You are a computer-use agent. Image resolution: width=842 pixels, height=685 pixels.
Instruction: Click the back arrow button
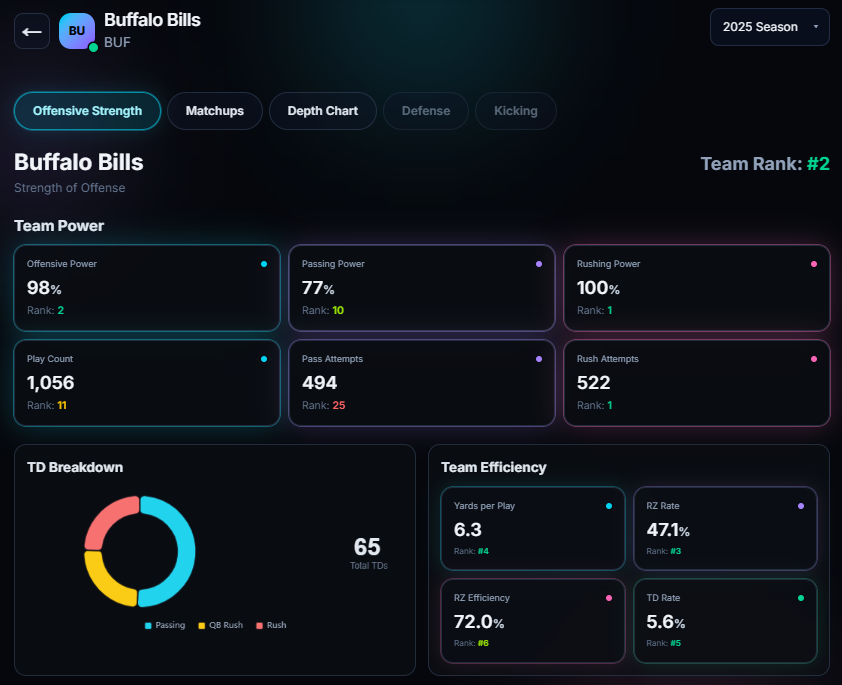[x=32, y=31]
